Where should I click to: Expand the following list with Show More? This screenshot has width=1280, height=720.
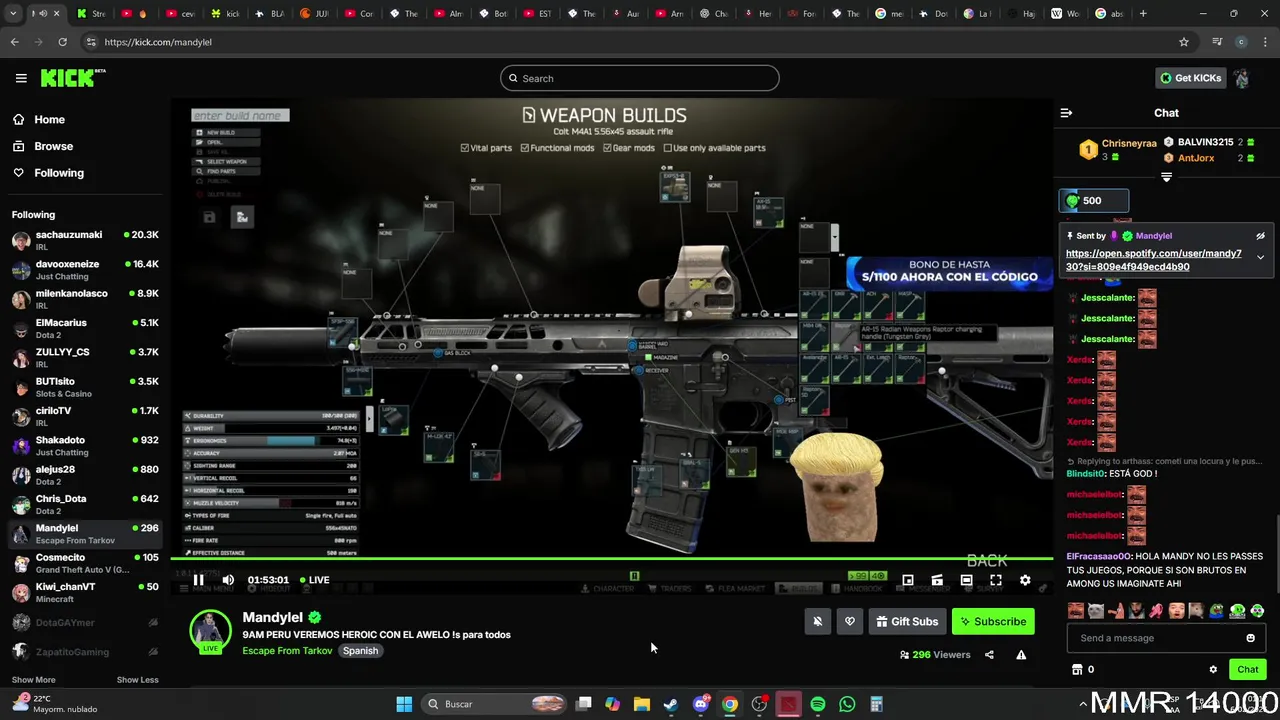pos(34,680)
